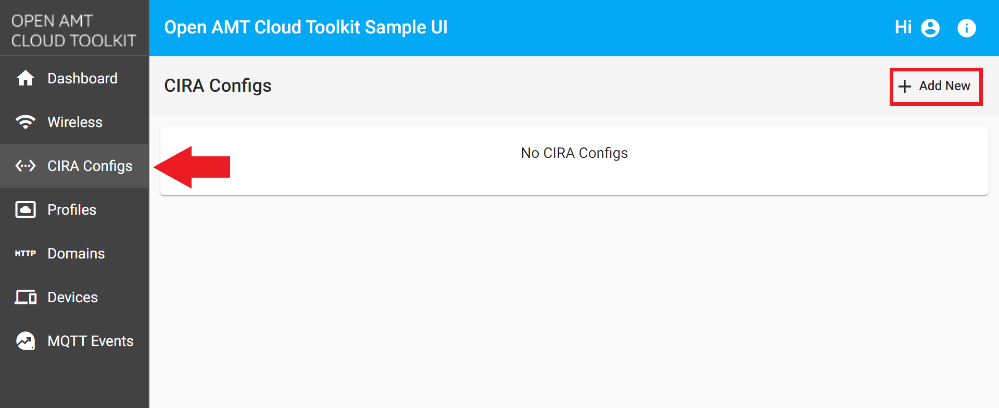Click the Dashboard home icon
Viewport: 999px width, 409px height.
[27, 79]
